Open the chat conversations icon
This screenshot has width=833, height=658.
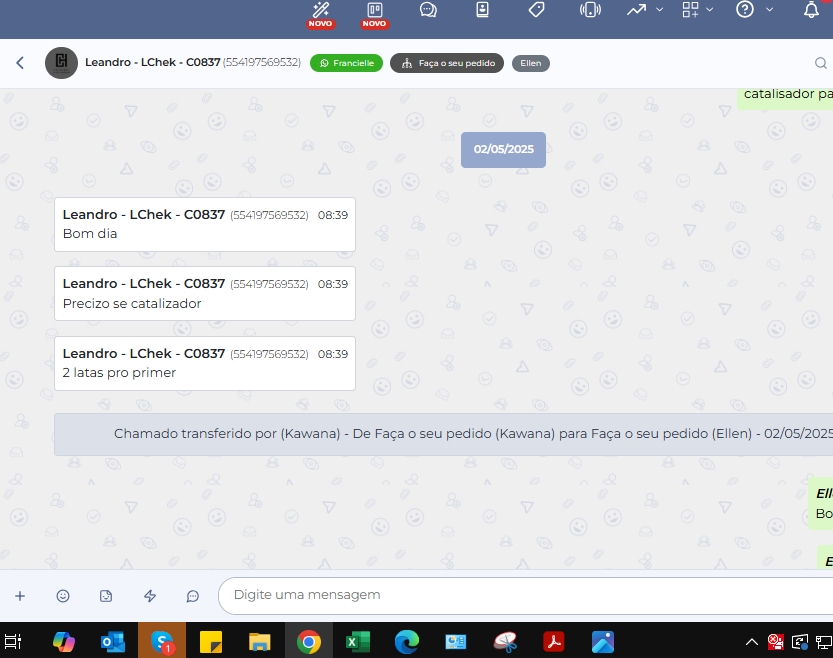click(428, 10)
